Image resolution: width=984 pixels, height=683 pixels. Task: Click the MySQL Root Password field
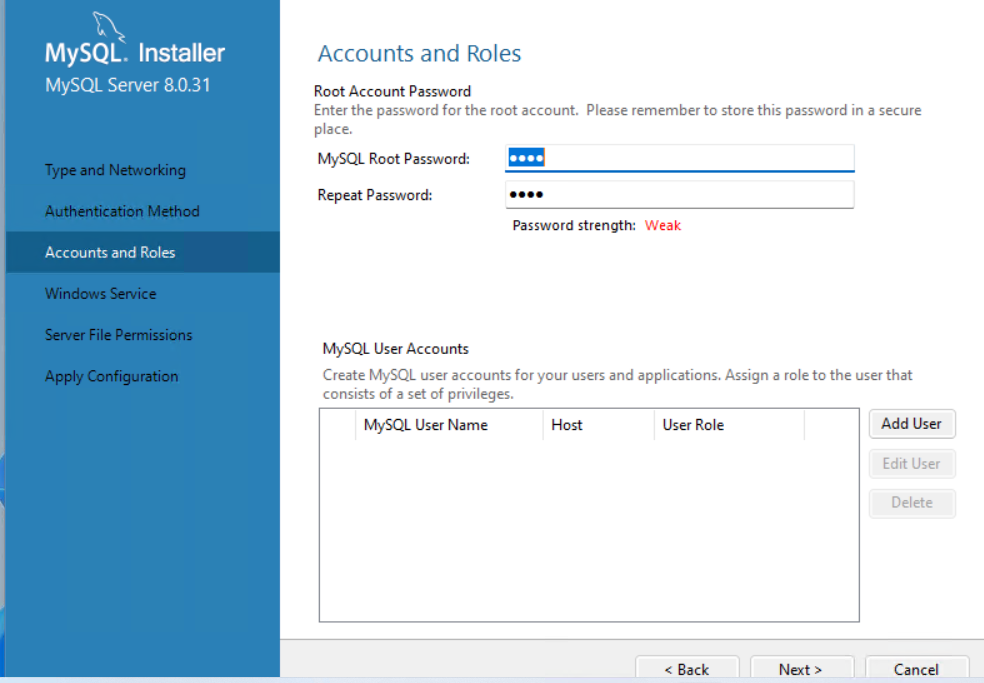(x=680, y=158)
